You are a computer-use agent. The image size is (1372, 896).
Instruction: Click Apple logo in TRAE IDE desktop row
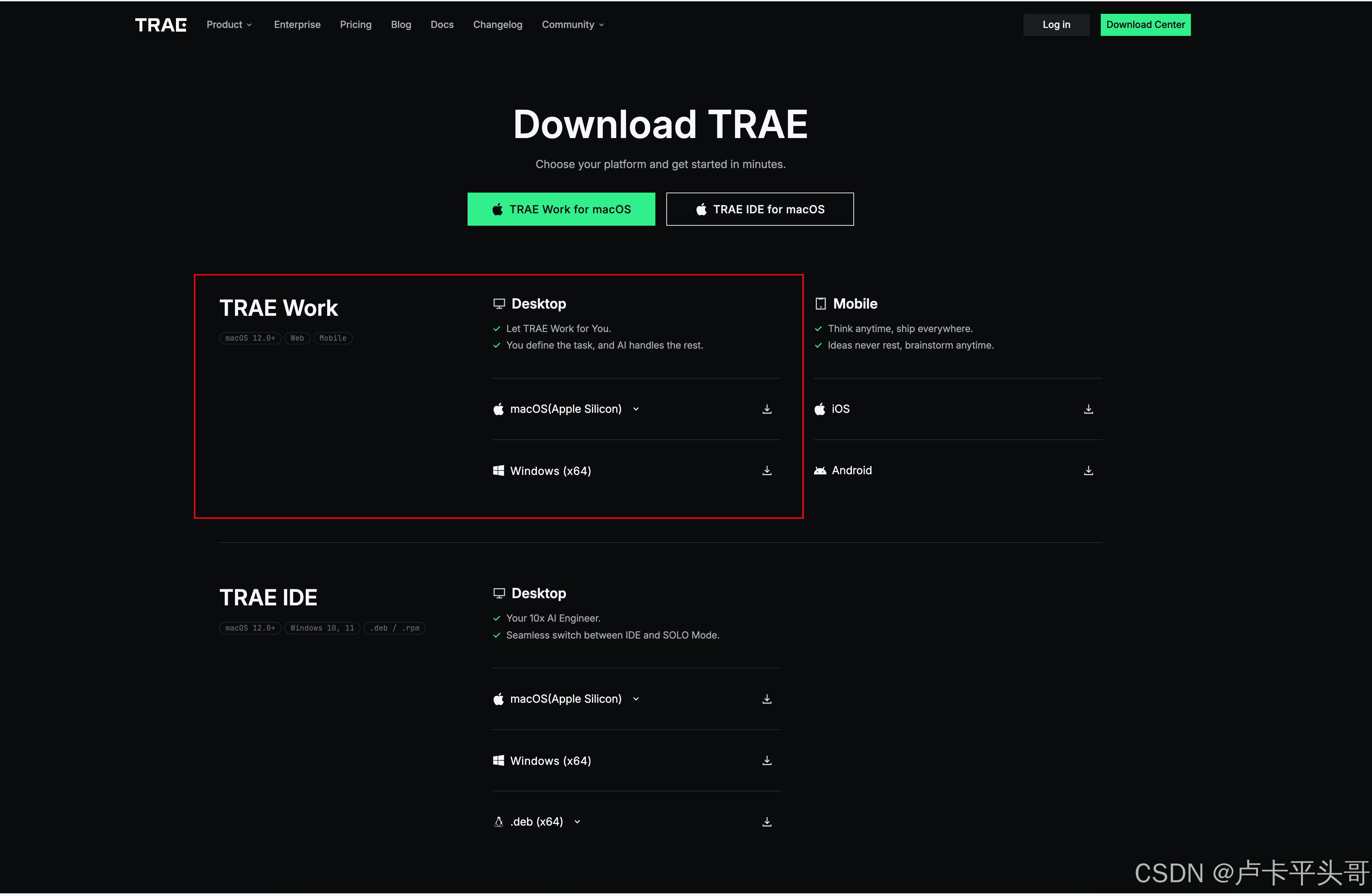499,699
